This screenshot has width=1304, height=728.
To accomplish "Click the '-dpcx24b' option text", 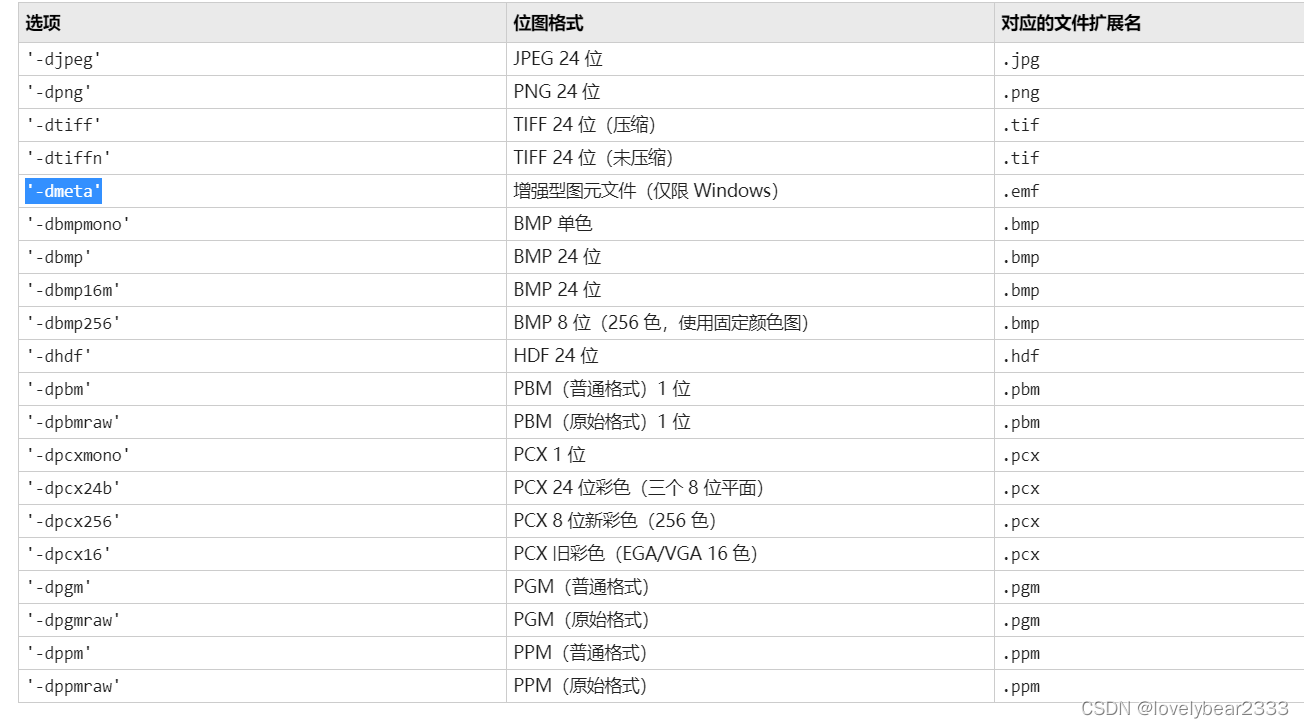I will [x=74, y=488].
